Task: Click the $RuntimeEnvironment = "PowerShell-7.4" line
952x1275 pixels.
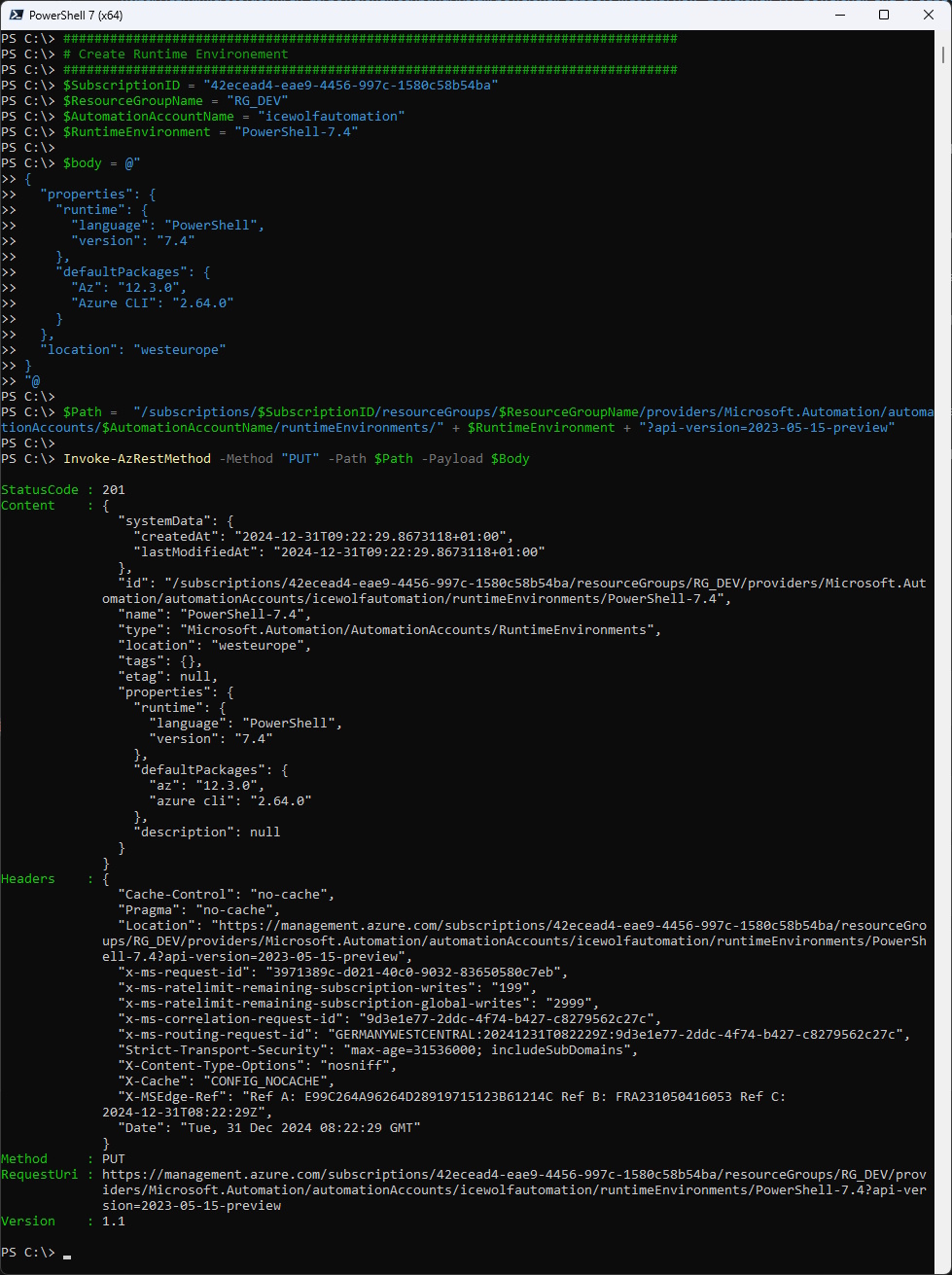Action: click(x=211, y=132)
